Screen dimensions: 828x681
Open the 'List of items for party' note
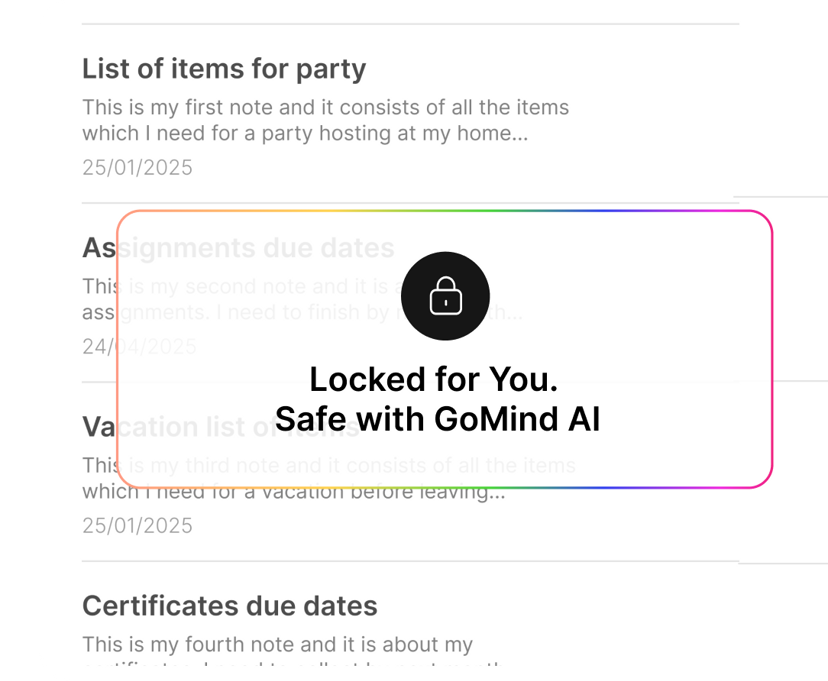(223, 69)
